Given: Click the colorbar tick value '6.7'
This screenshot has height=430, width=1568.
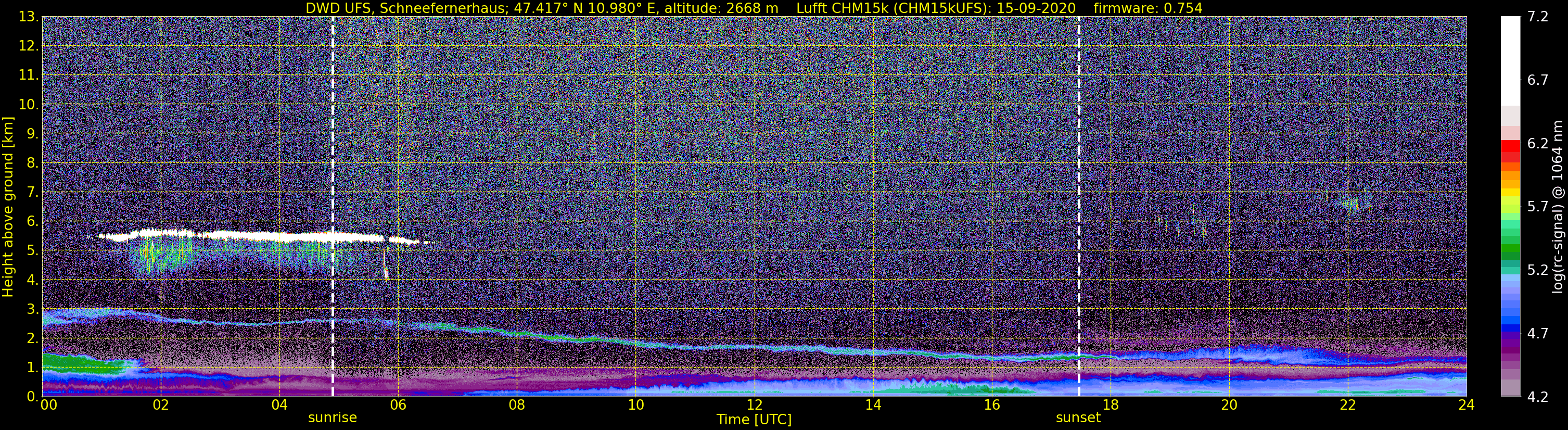Looking at the screenshot, I should pyautogui.click(x=1538, y=80).
